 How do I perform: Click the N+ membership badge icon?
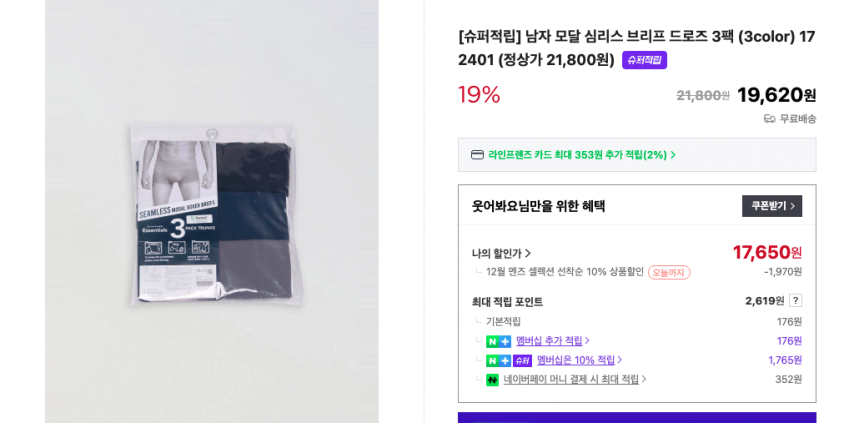click(x=498, y=341)
